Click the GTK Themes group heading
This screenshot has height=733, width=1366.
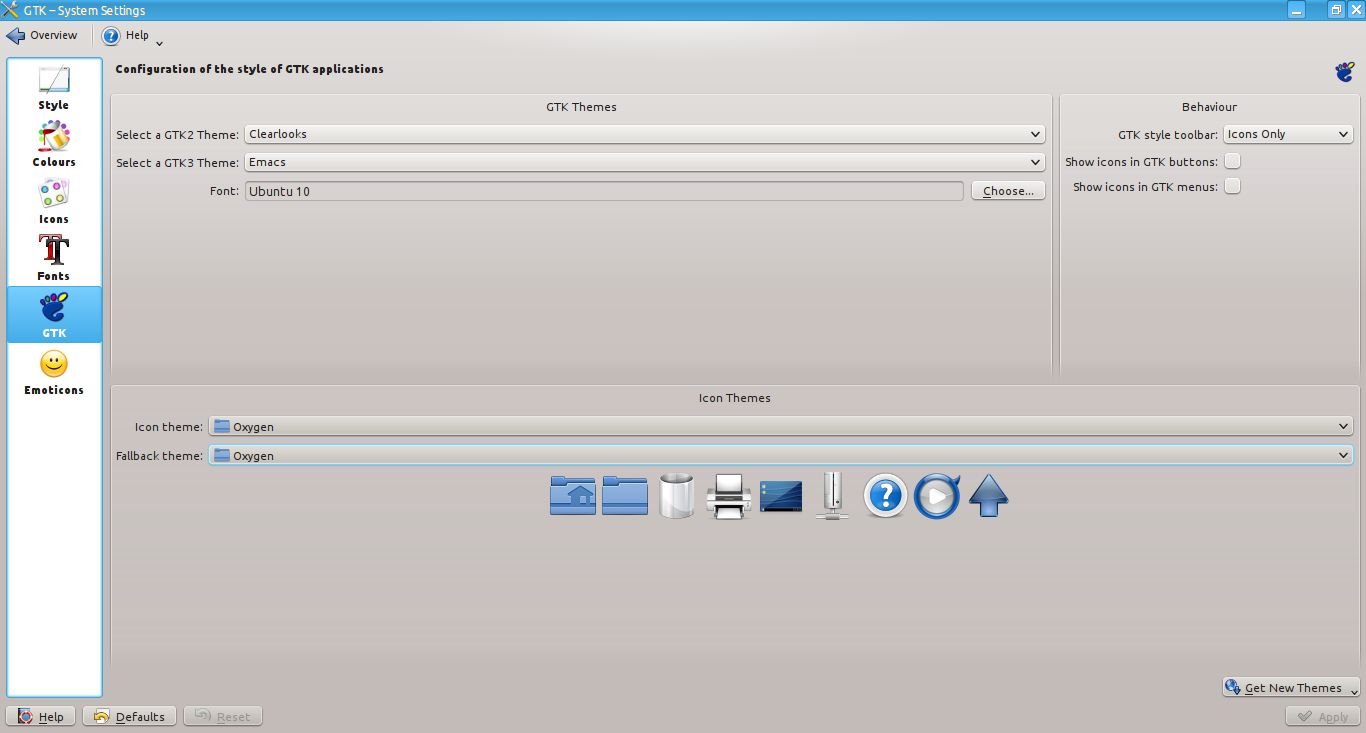581,107
